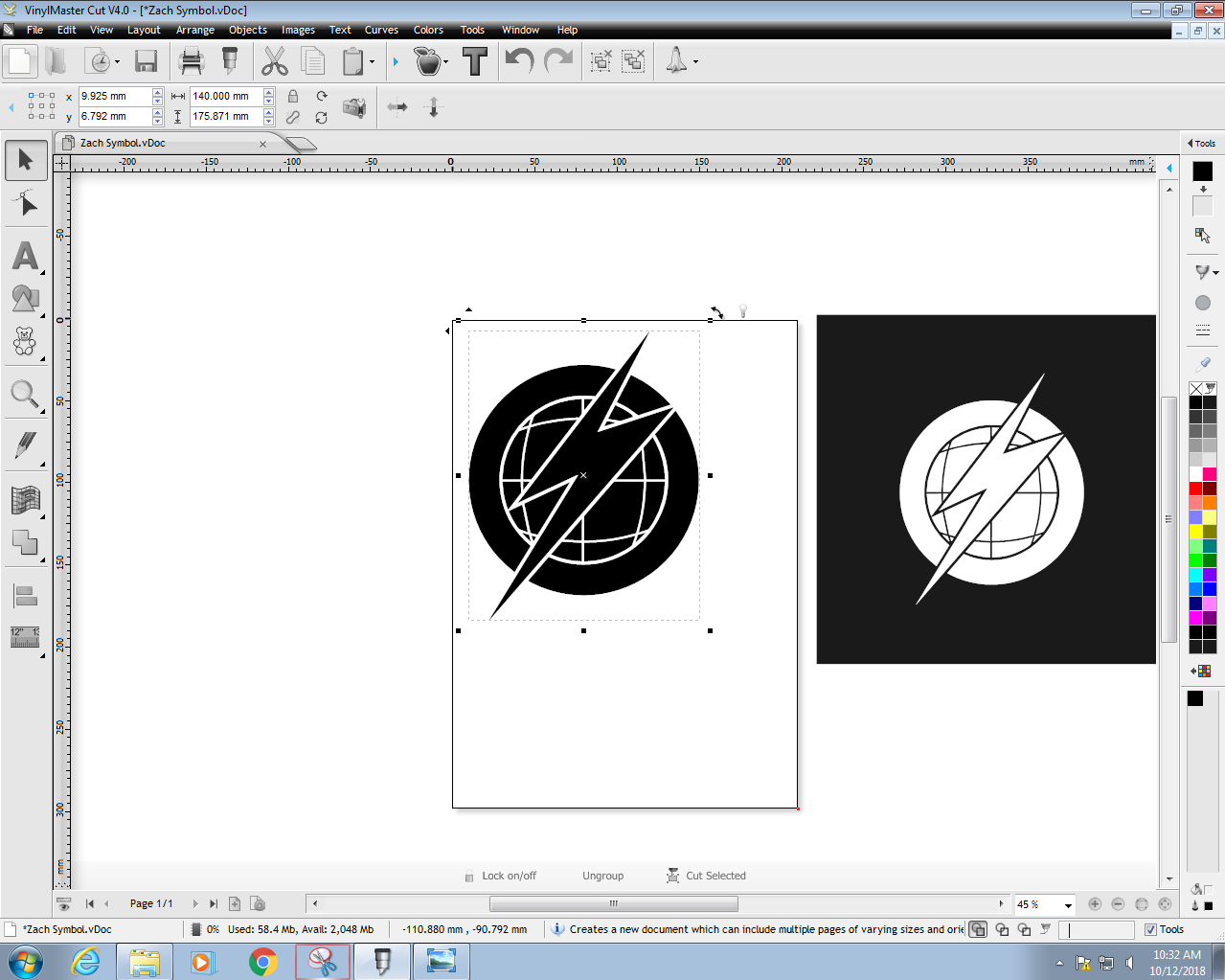Increase the x position spinner
1225x980 pixels.
tap(158, 92)
